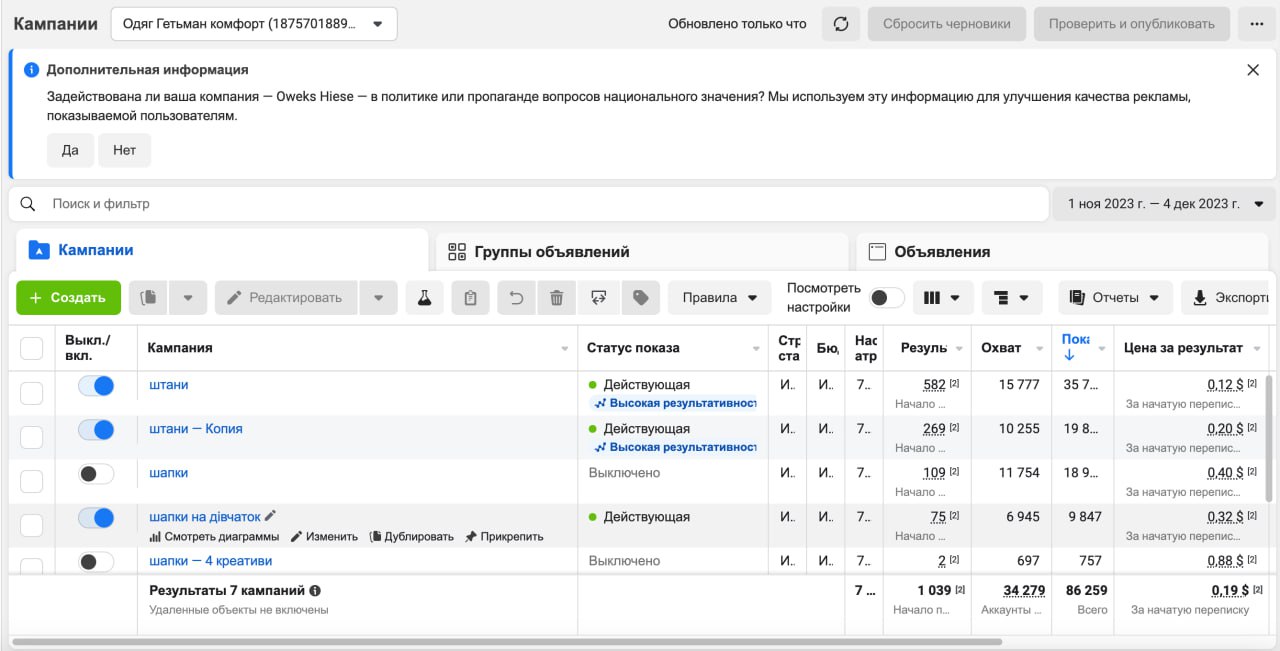
Task: Tick the select-all checkbox in table header
Action: [x=32, y=348]
